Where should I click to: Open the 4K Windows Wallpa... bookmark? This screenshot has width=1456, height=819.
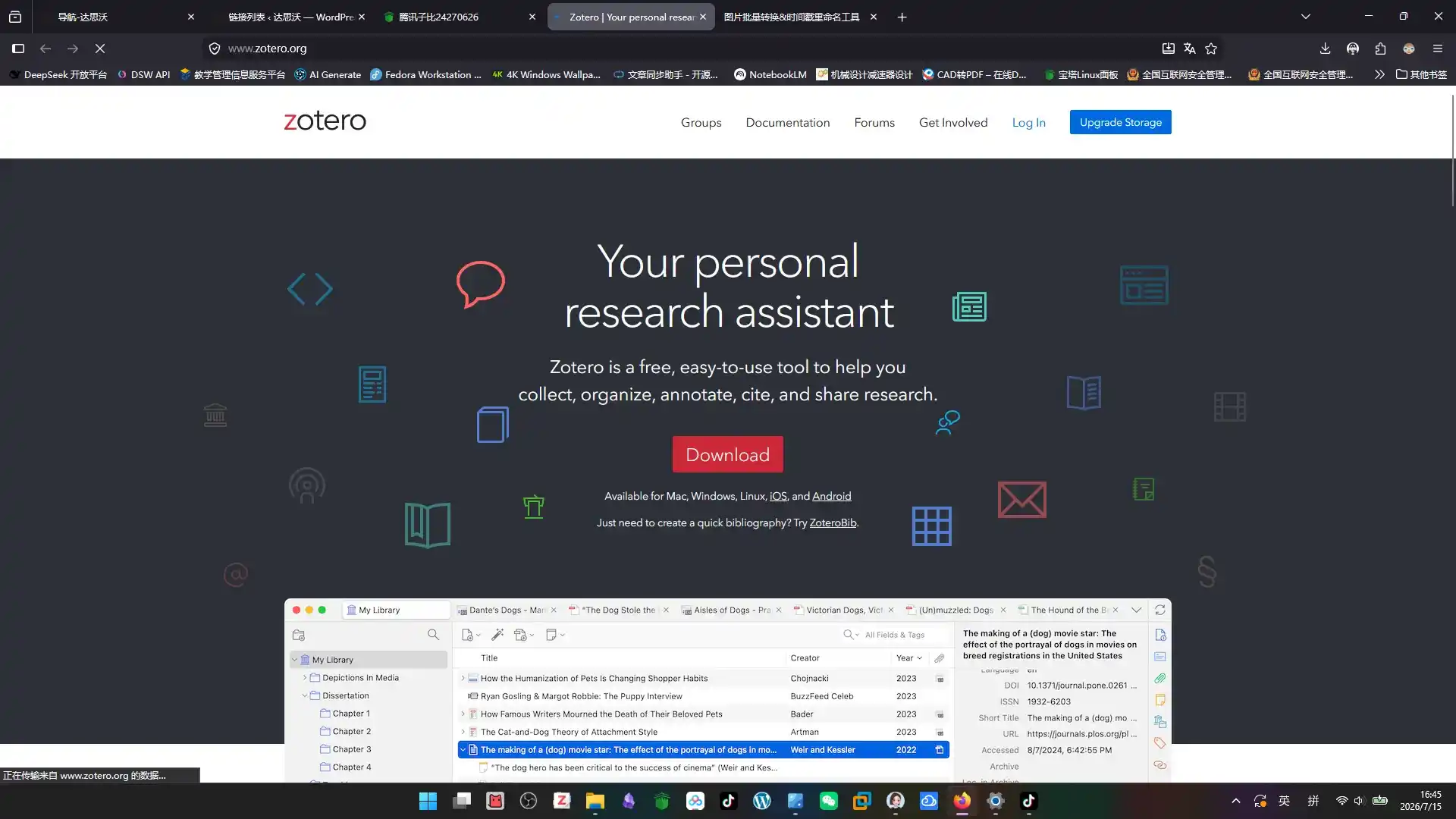pyautogui.click(x=546, y=74)
